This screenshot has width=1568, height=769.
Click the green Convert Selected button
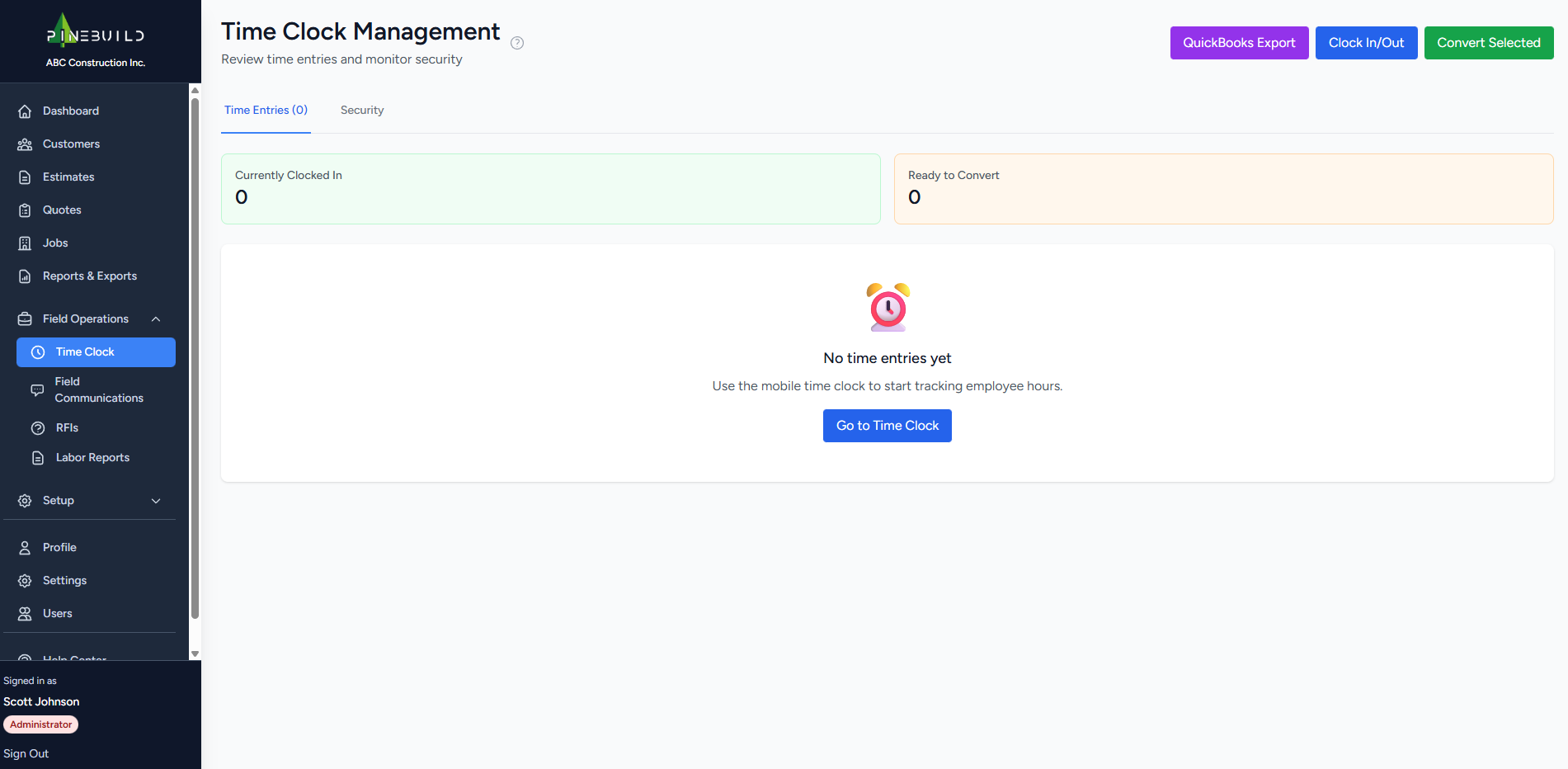coord(1488,43)
